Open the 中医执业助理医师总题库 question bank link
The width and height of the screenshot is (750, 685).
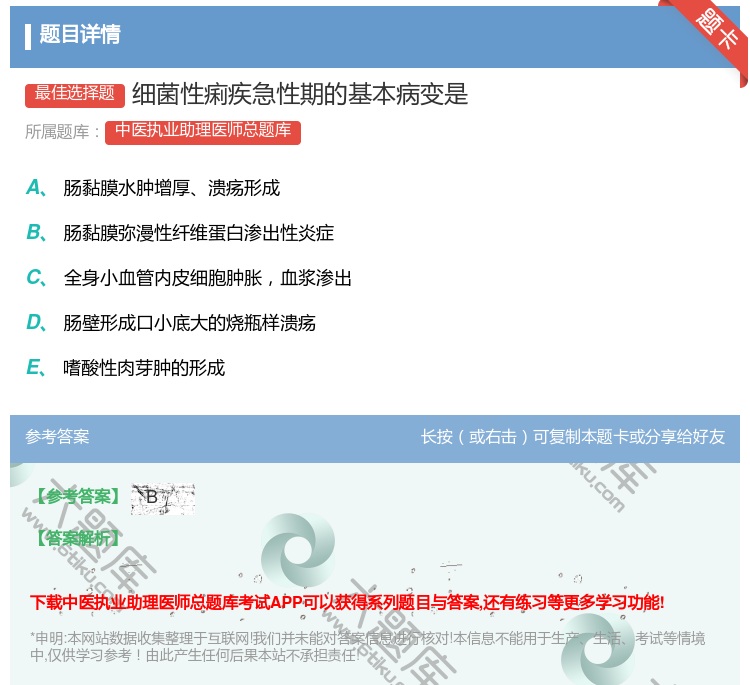(202, 131)
